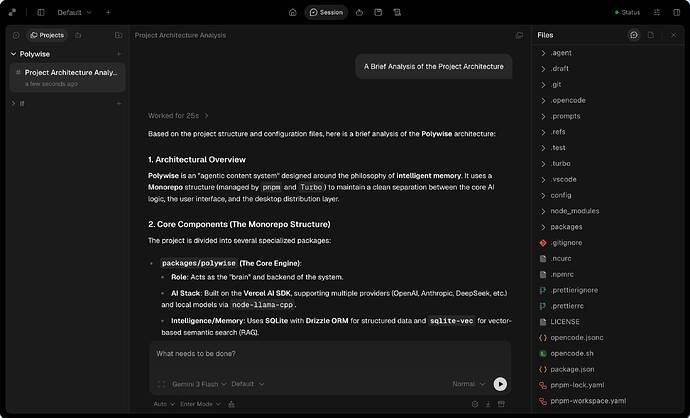
Task: Expand the Worked for 25s details
Action: [x=178, y=116]
